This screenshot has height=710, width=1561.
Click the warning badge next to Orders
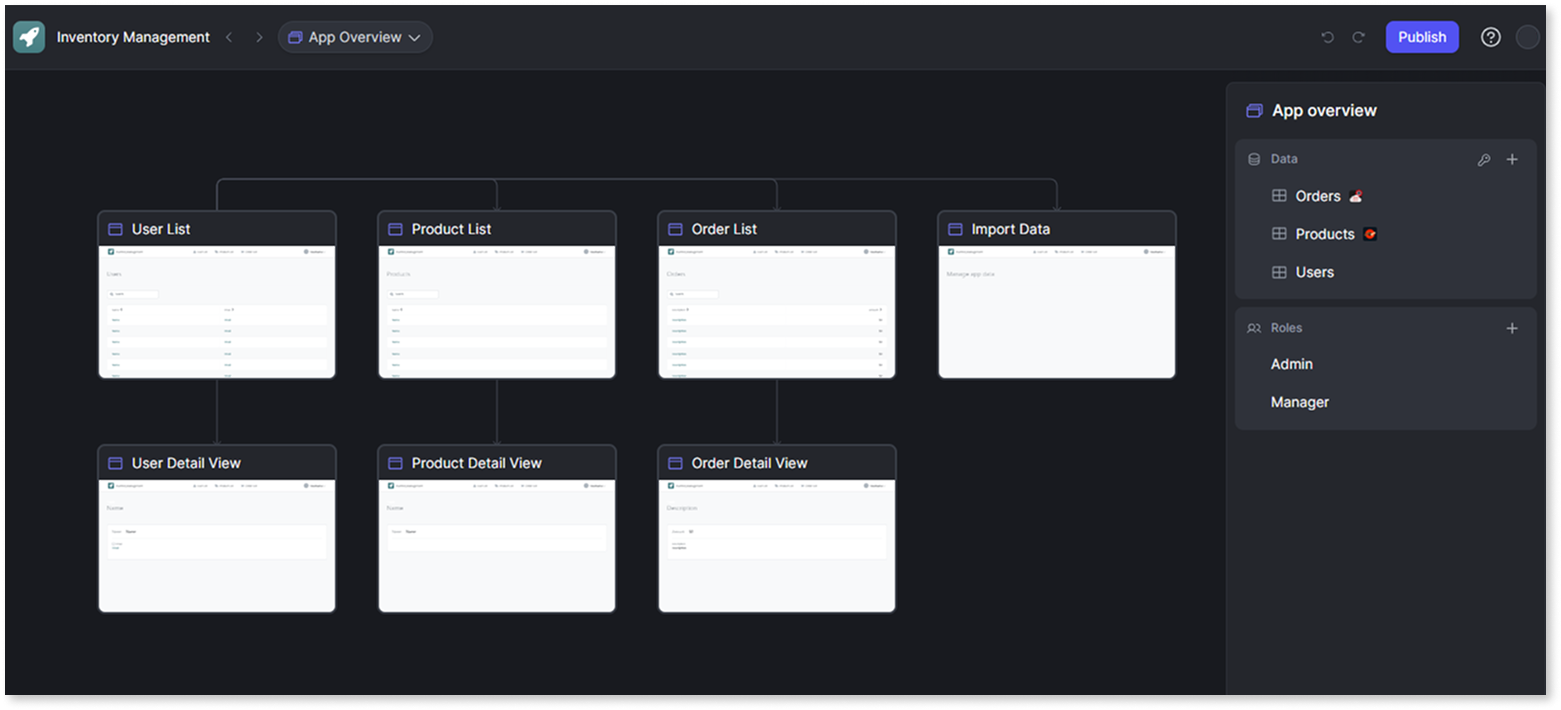tap(1354, 196)
